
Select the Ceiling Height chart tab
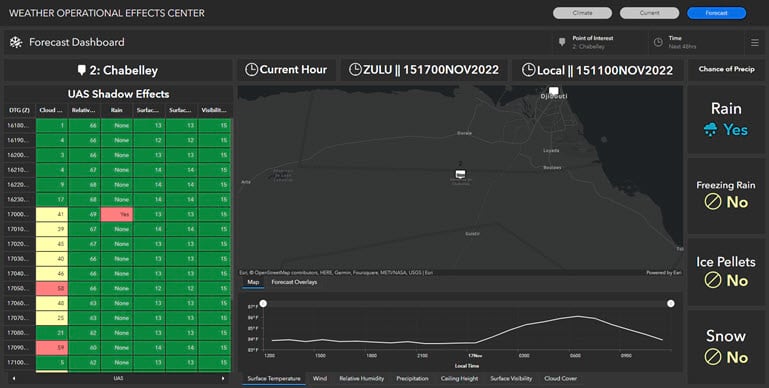pyautogui.click(x=459, y=378)
